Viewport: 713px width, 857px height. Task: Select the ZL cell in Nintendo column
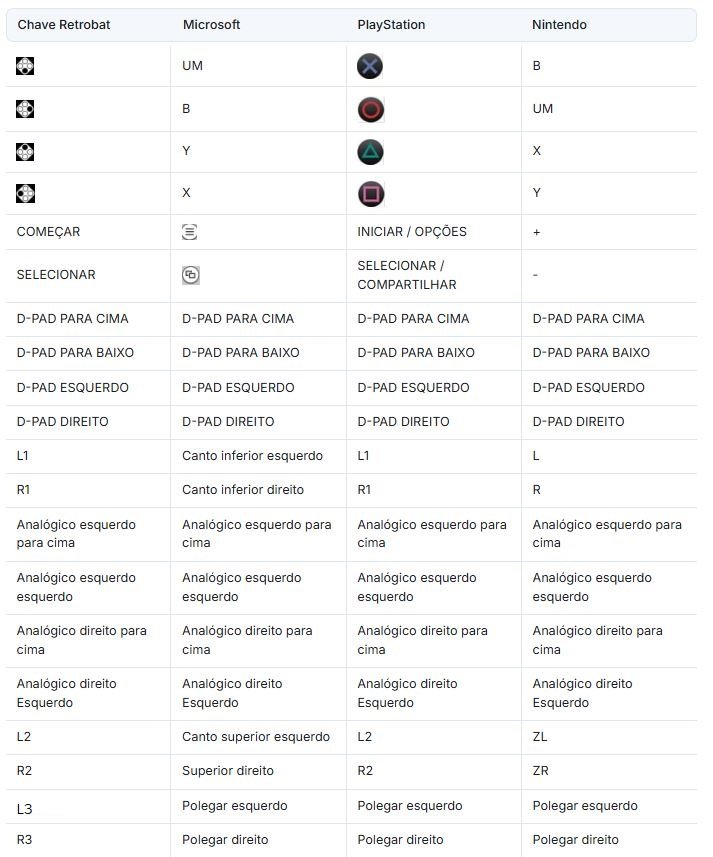point(540,737)
